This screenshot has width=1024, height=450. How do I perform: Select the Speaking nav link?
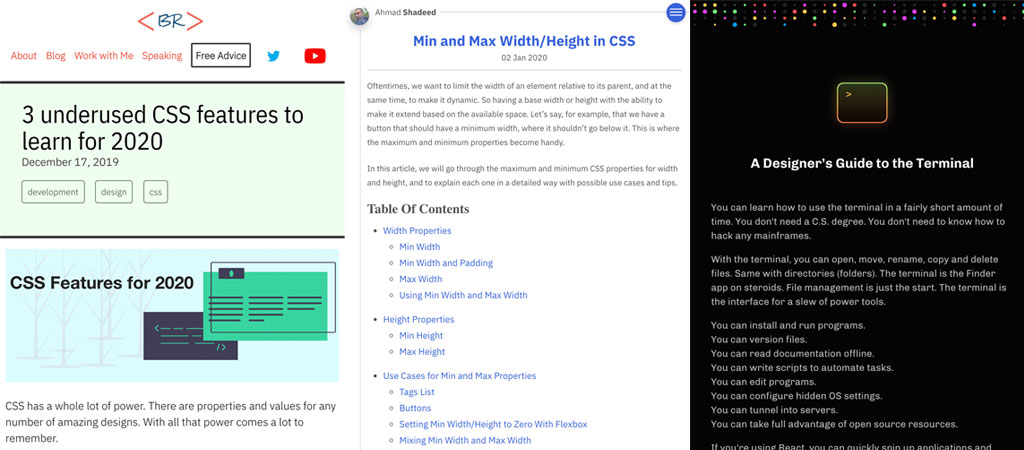pyautogui.click(x=162, y=56)
